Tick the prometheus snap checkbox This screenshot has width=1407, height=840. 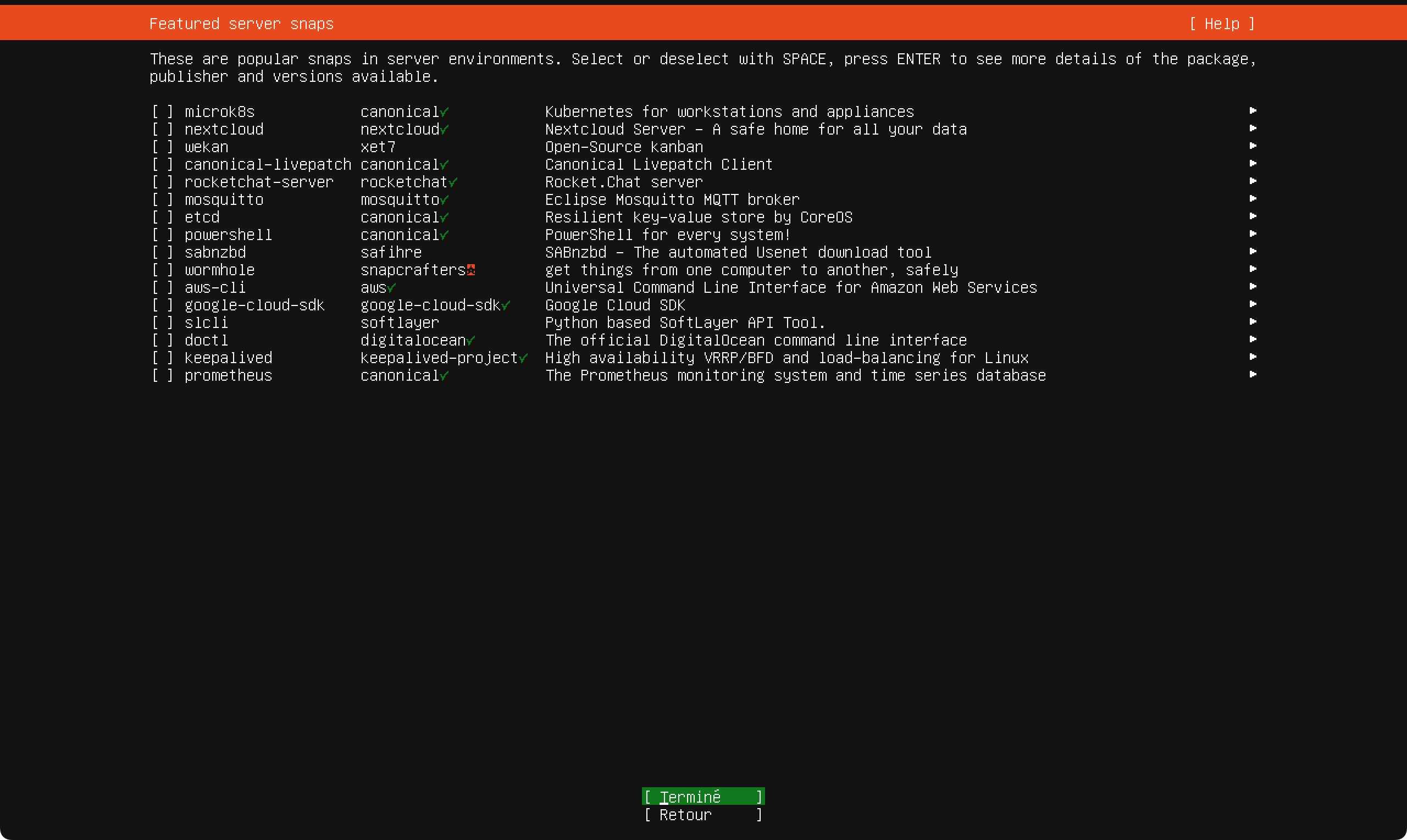tap(163, 375)
